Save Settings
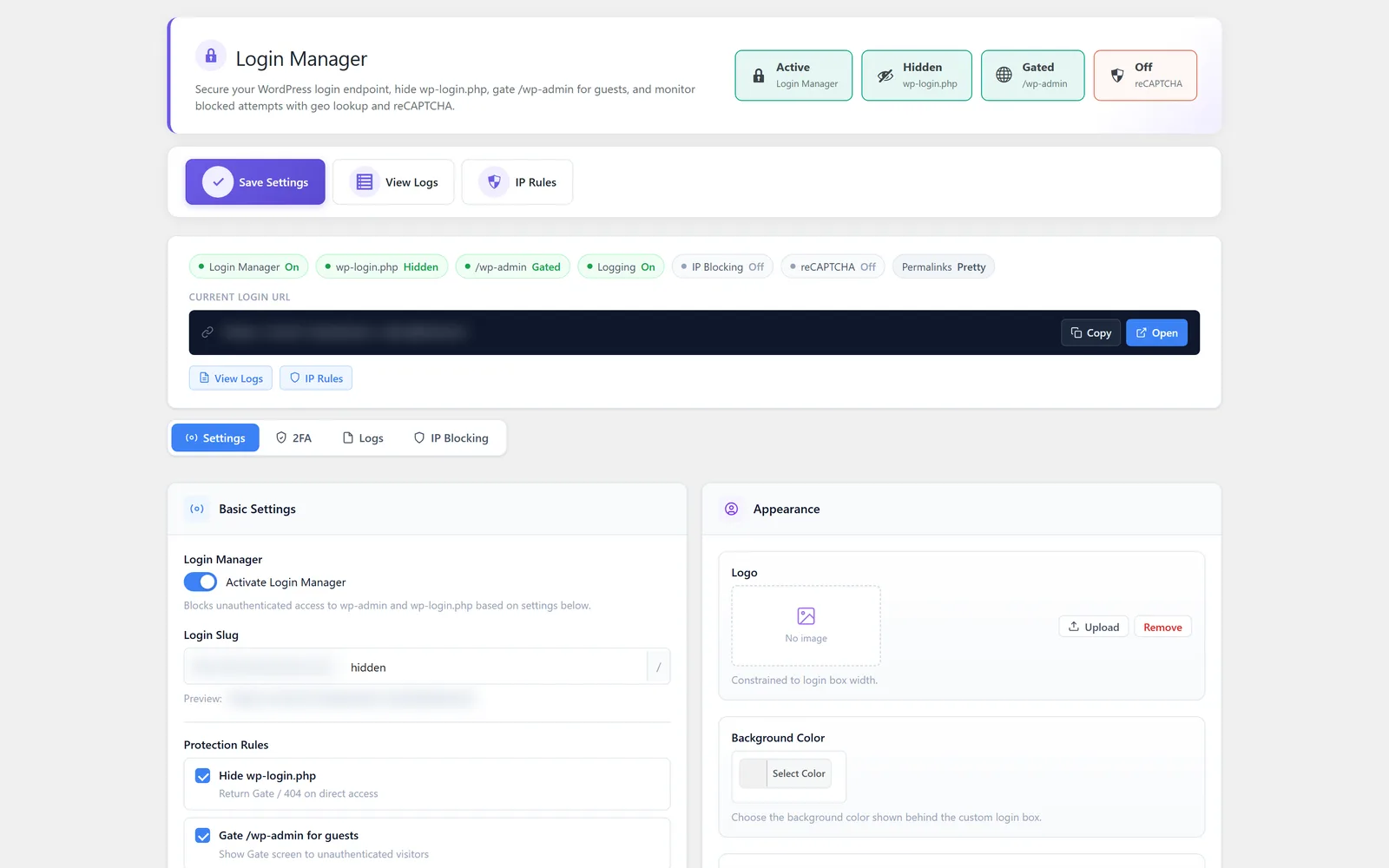 [255, 182]
